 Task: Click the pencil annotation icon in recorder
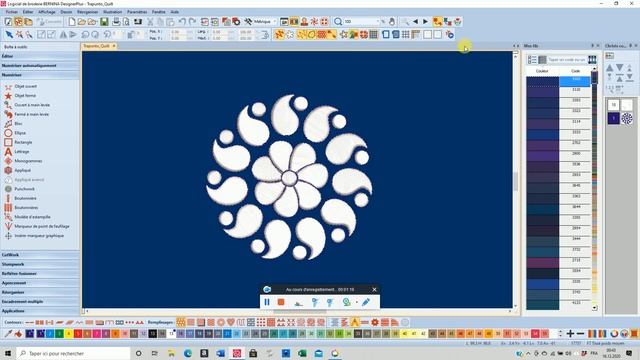pyautogui.click(x=366, y=302)
